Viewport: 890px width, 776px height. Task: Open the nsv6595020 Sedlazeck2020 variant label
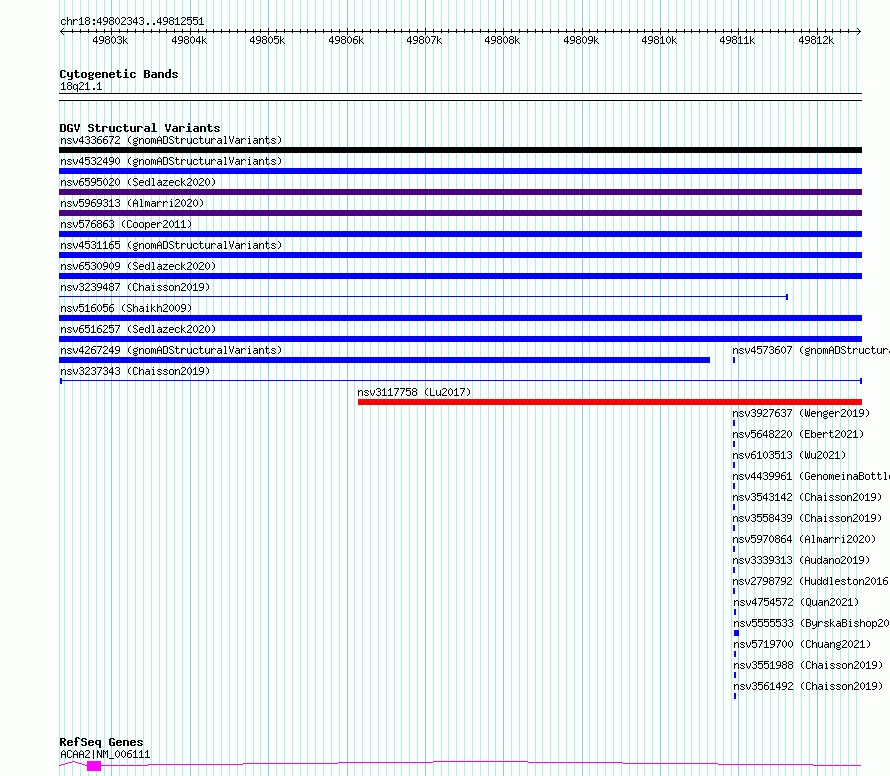(x=138, y=182)
